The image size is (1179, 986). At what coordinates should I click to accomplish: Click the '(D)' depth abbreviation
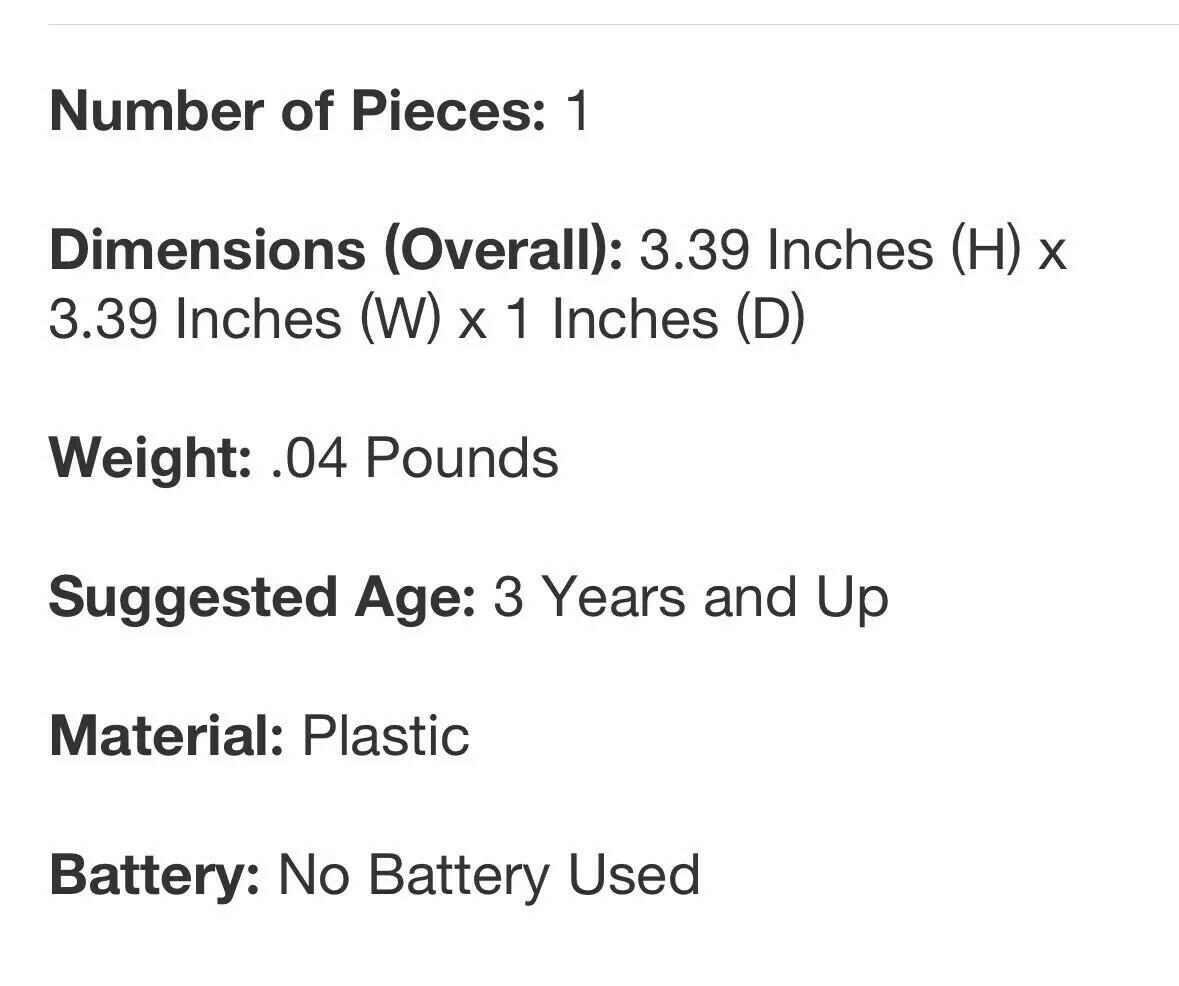770,320
